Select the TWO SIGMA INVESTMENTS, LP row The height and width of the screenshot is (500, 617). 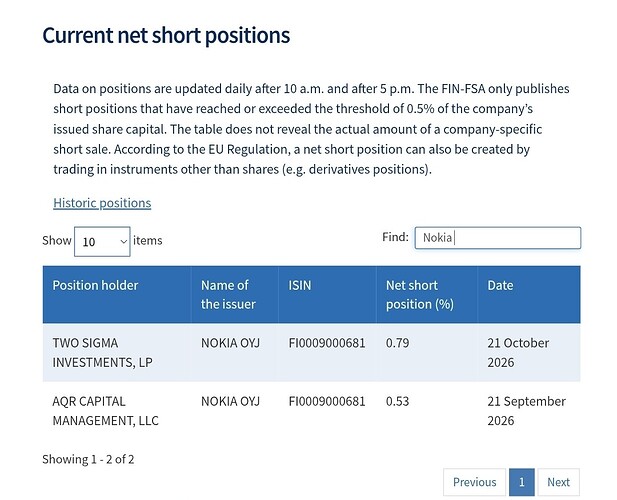311,352
